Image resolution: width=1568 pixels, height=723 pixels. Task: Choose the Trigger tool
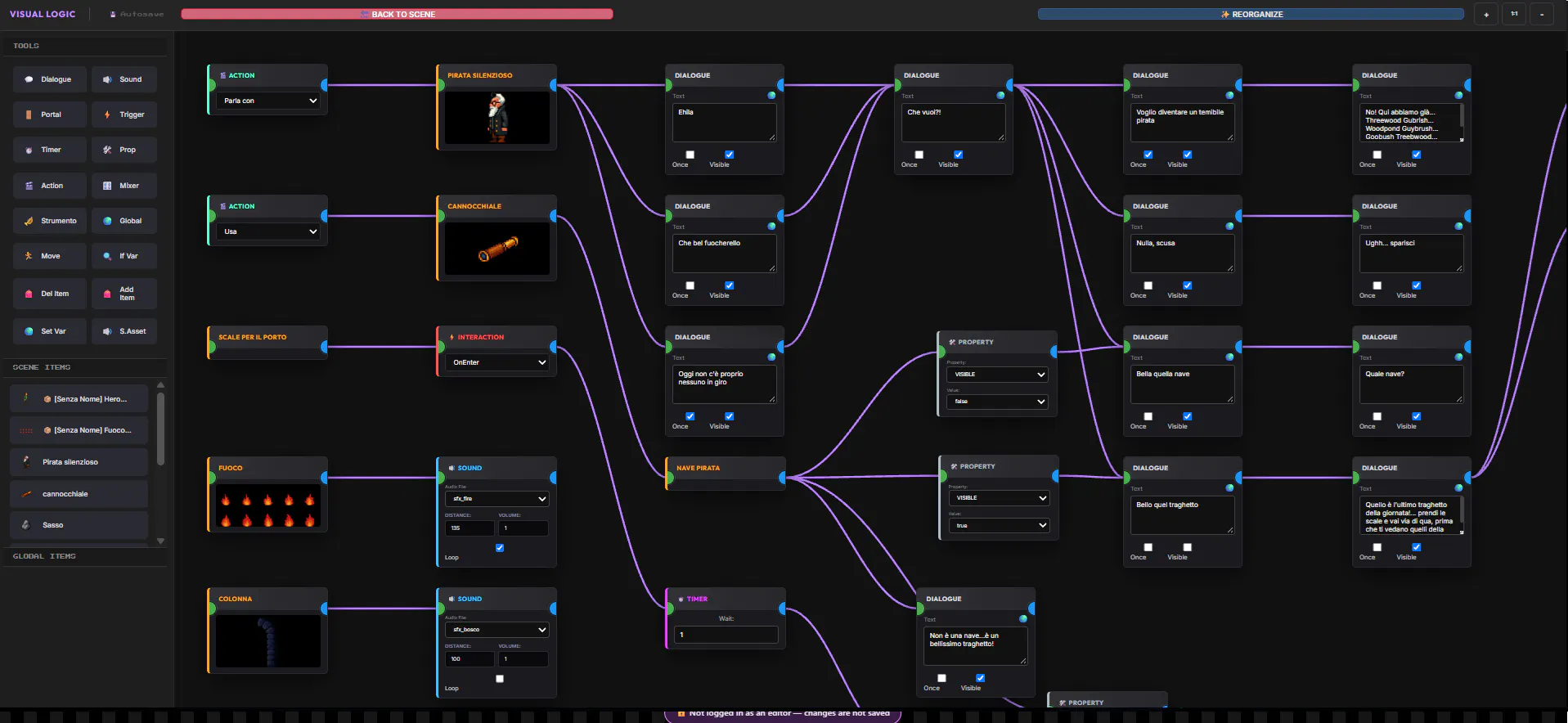[124, 115]
